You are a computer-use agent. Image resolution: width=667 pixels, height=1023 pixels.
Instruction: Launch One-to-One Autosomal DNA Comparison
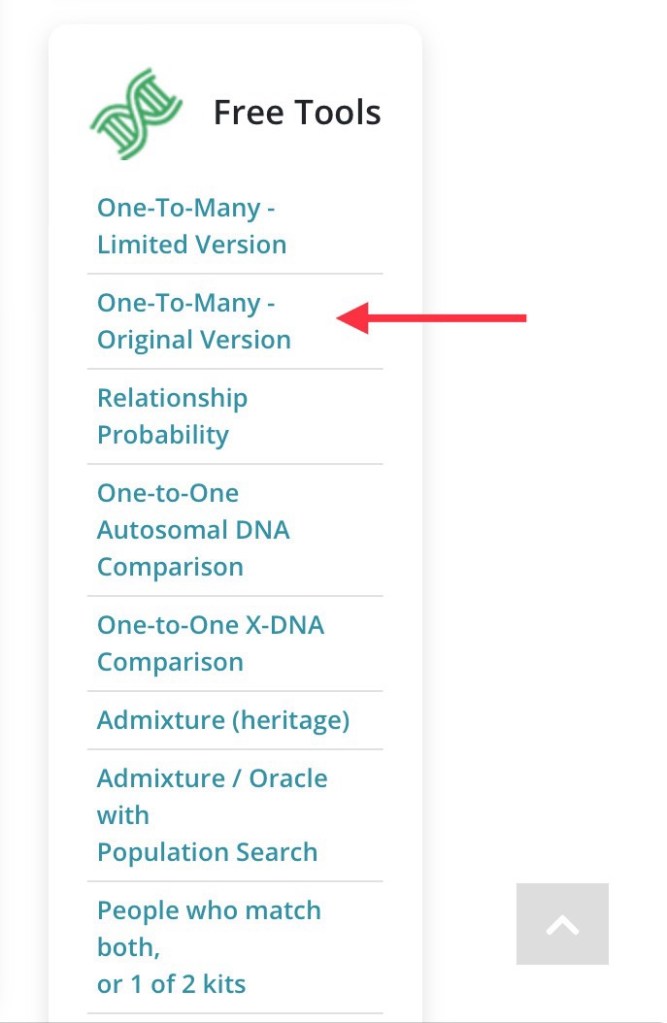(192, 530)
